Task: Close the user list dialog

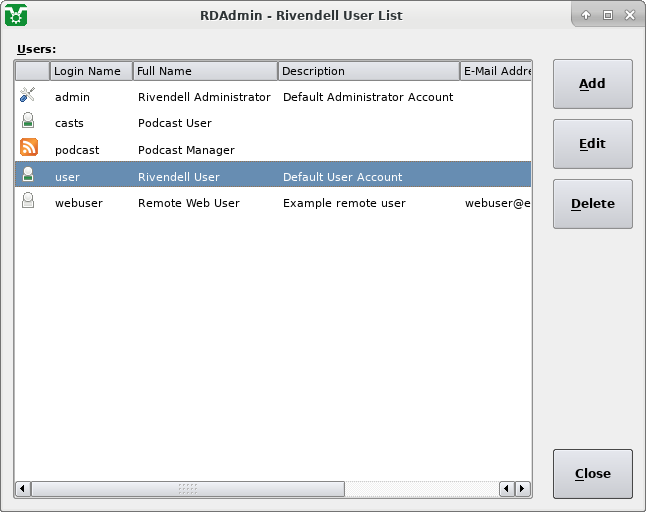Action: (592, 473)
